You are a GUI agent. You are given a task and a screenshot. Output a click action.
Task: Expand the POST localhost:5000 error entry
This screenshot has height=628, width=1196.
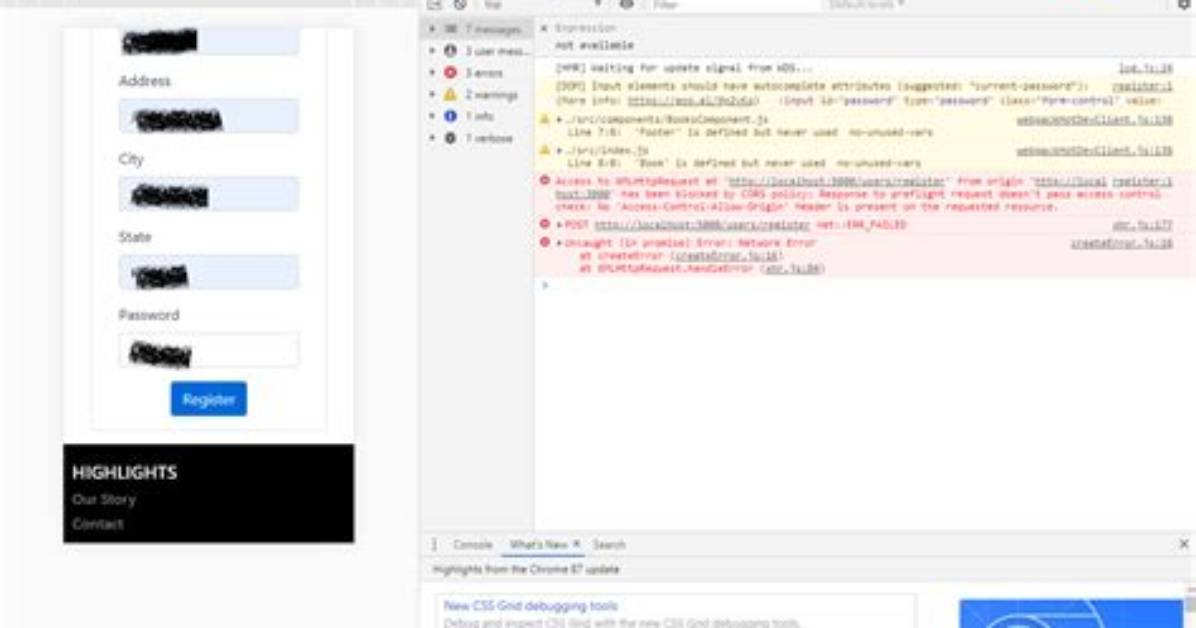click(559, 225)
